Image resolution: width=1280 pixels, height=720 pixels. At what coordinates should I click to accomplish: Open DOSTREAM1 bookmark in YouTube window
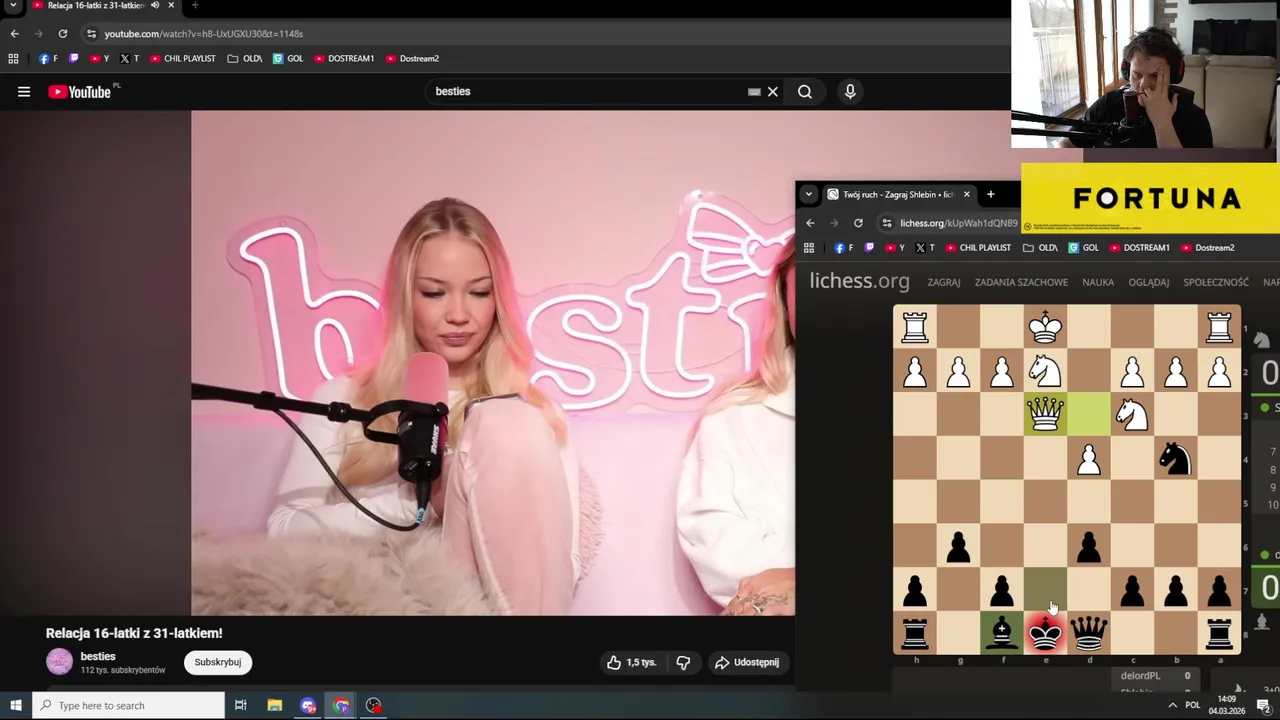pos(344,59)
